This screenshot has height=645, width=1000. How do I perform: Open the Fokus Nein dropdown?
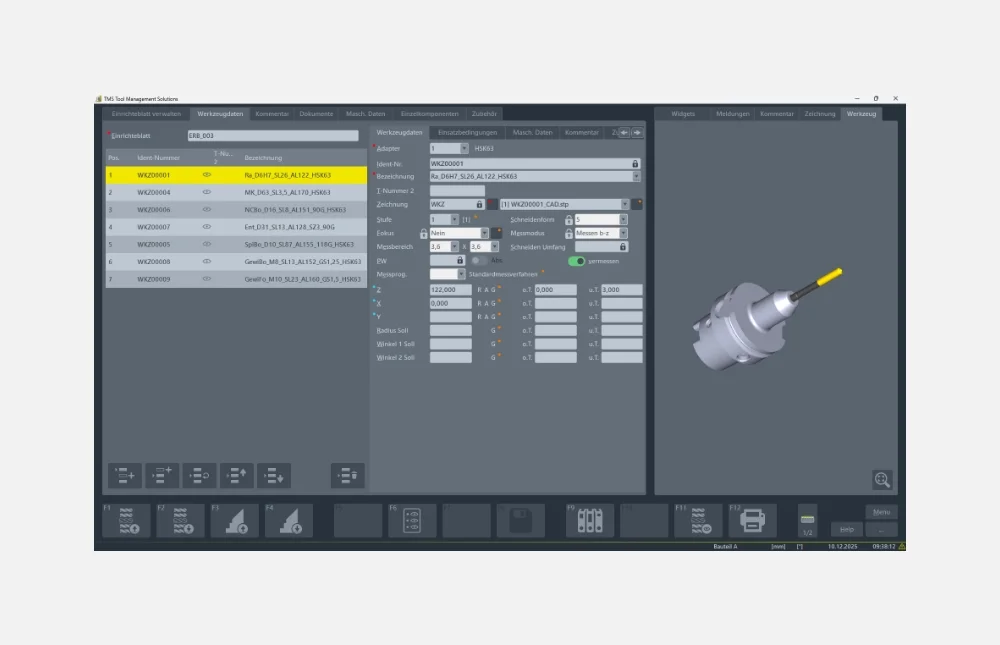click(485, 233)
